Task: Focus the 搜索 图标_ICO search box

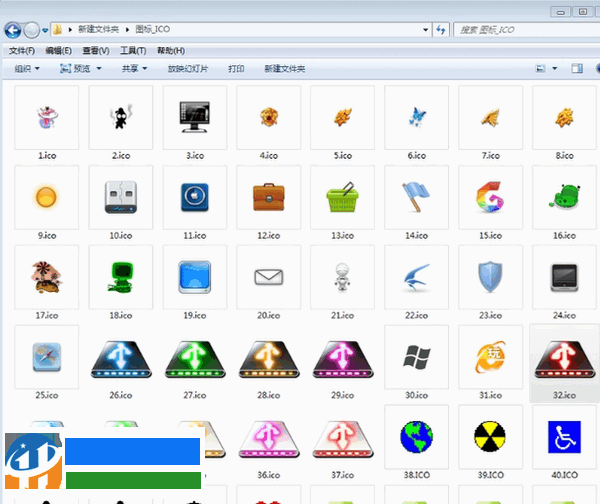Action: pos(527,29)
